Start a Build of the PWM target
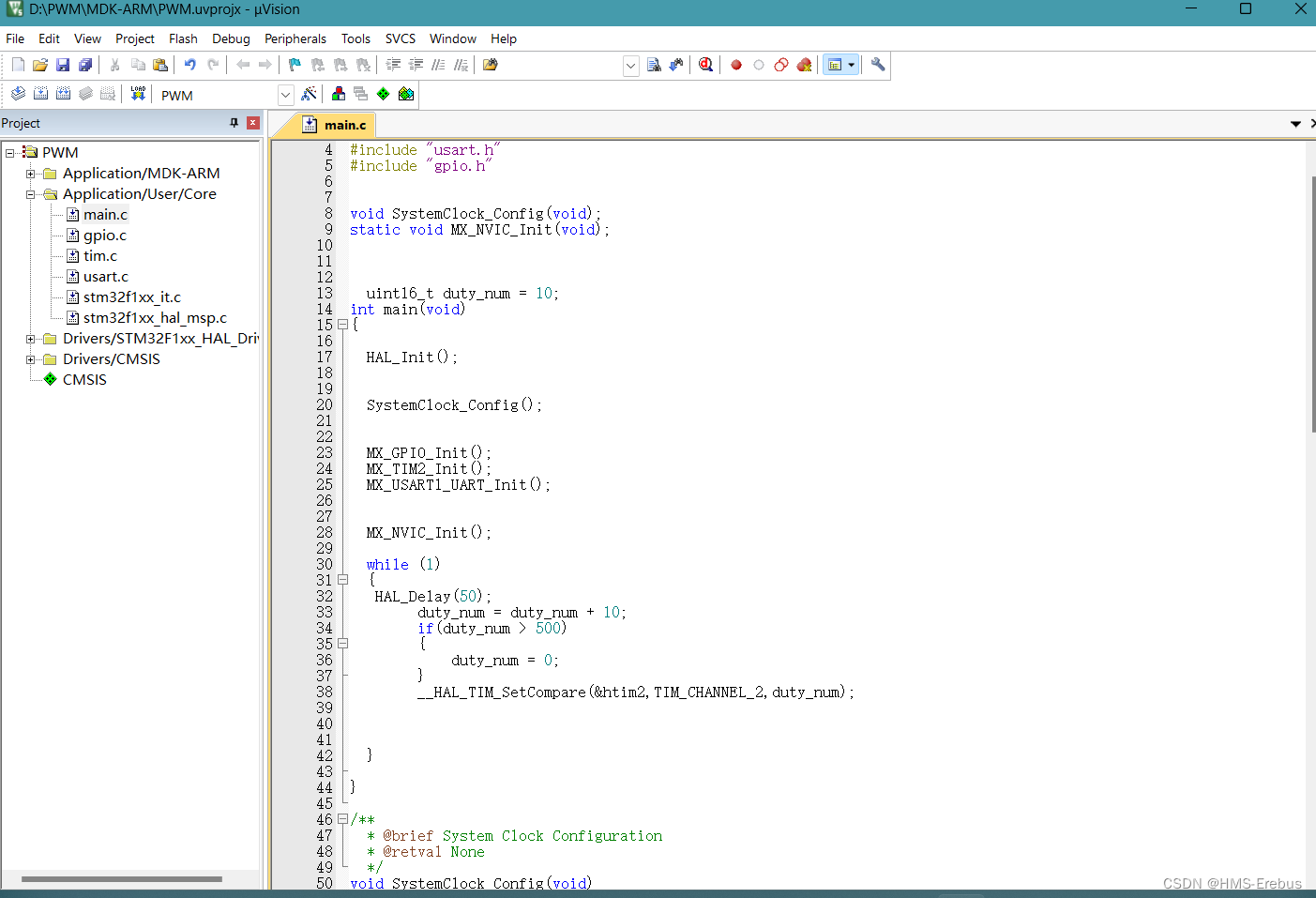Image resolution: width=1316 pixels, height=898 pixels. point(40,93)
